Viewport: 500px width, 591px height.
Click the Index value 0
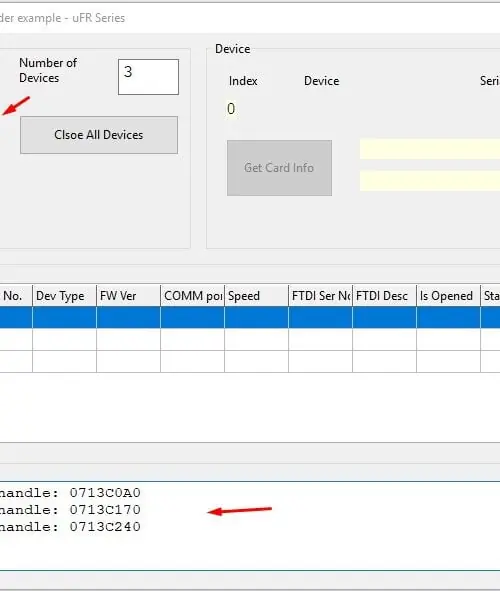[x=231, y=109]
